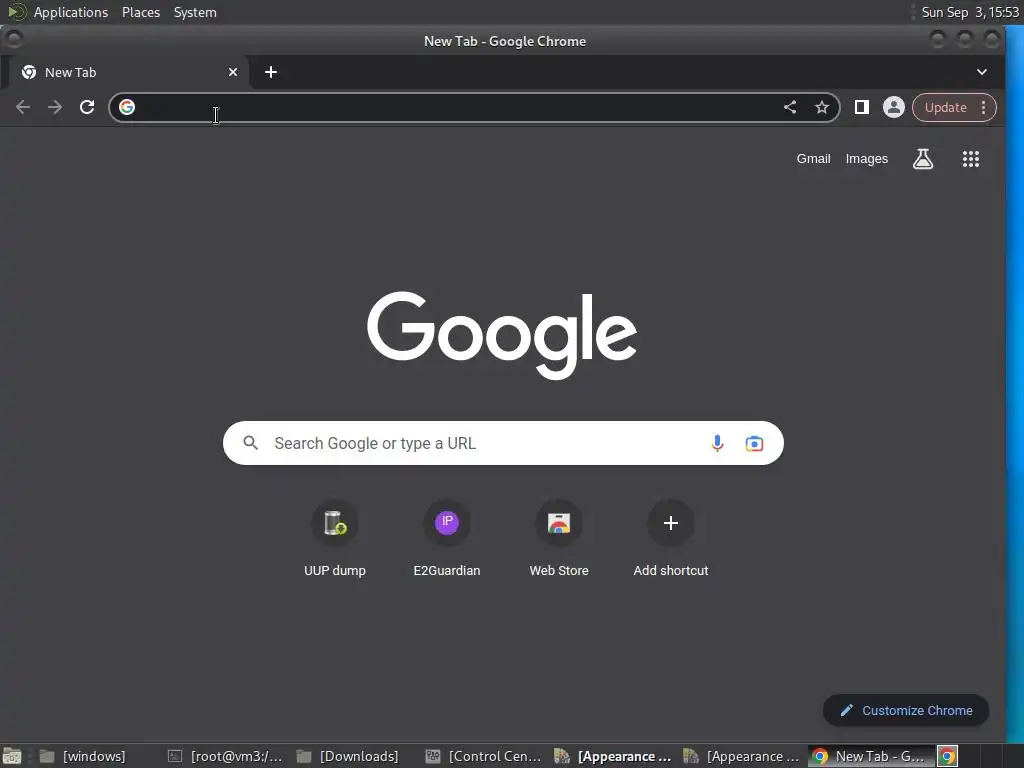This screenshot has width=1024, height=768.
Task: Open the Gmail link
Action: coord(813,159)
